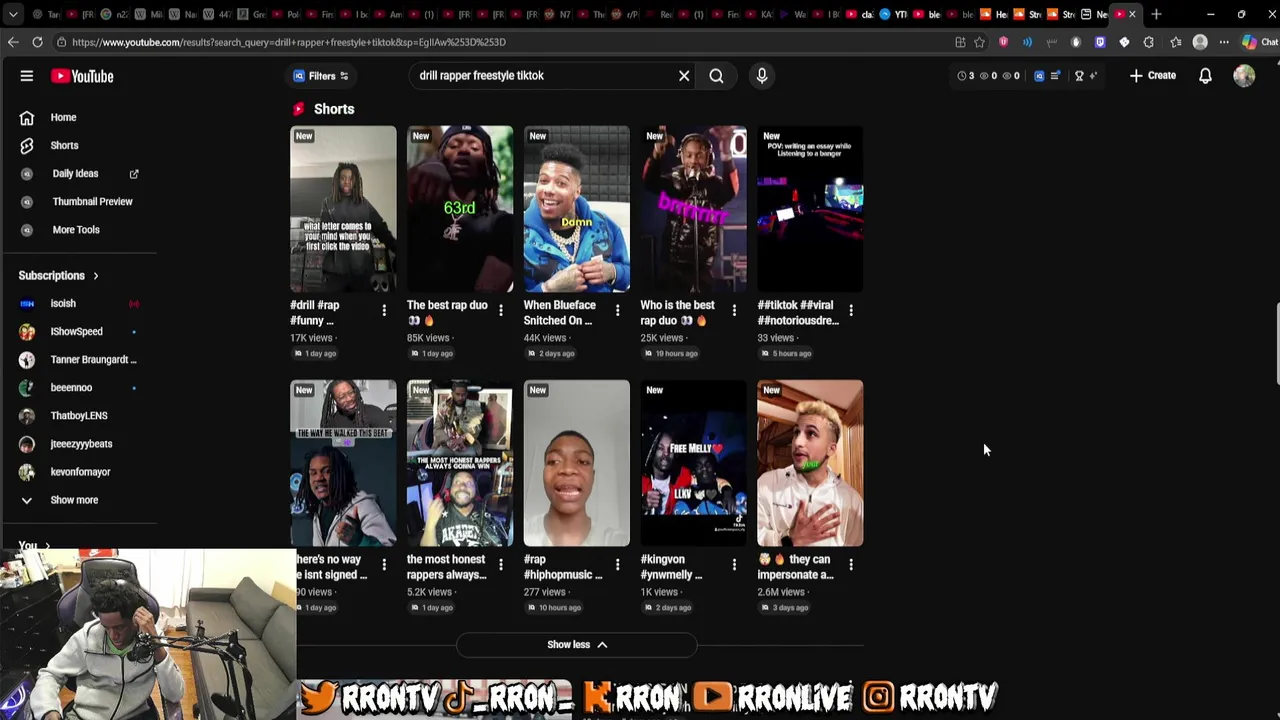Open the Filters button

pyautogui.click(x=321, y=76)
